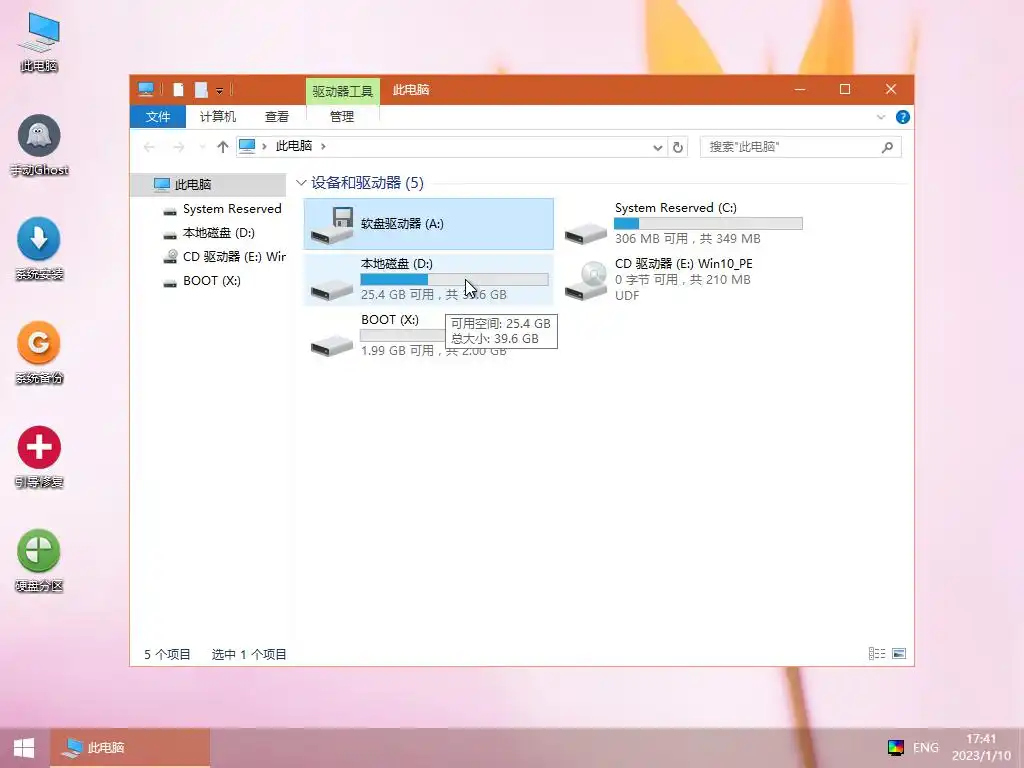Open the 此电脑 desktop icon

pos(39,42)
